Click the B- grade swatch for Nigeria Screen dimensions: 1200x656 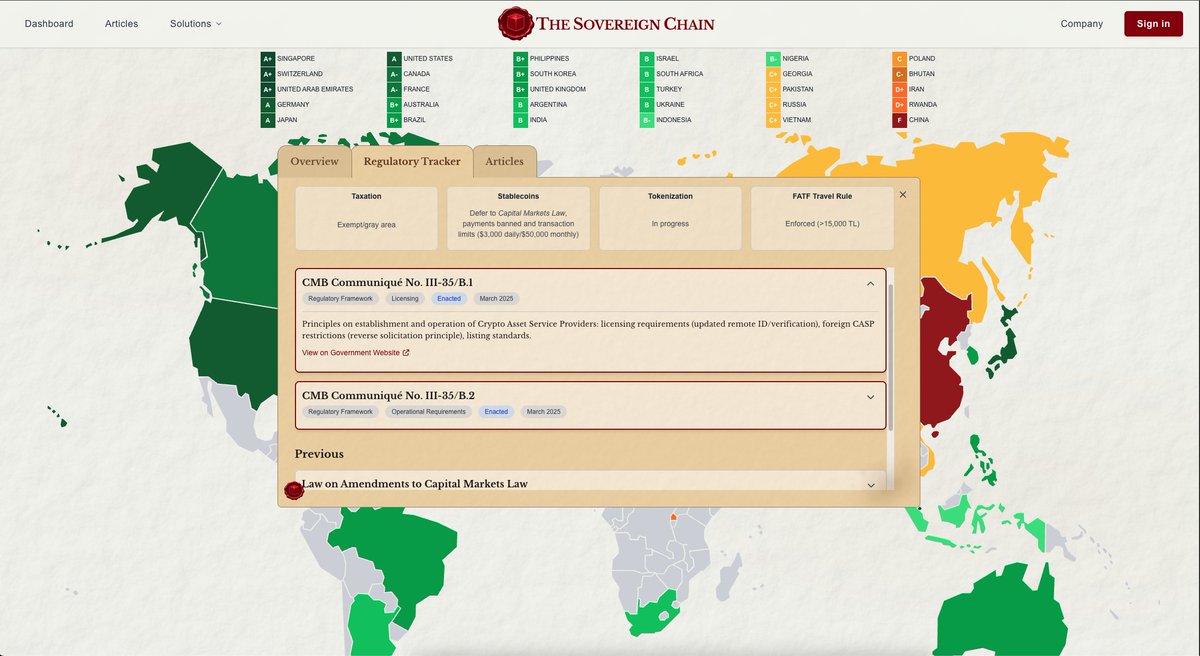point(773,58)
